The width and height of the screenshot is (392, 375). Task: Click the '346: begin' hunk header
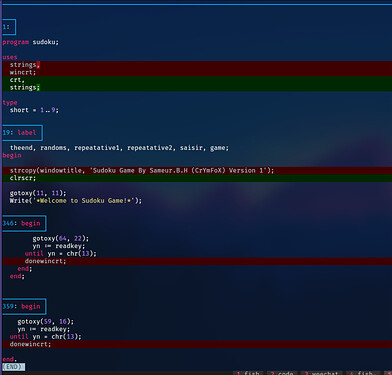(24, 223)
